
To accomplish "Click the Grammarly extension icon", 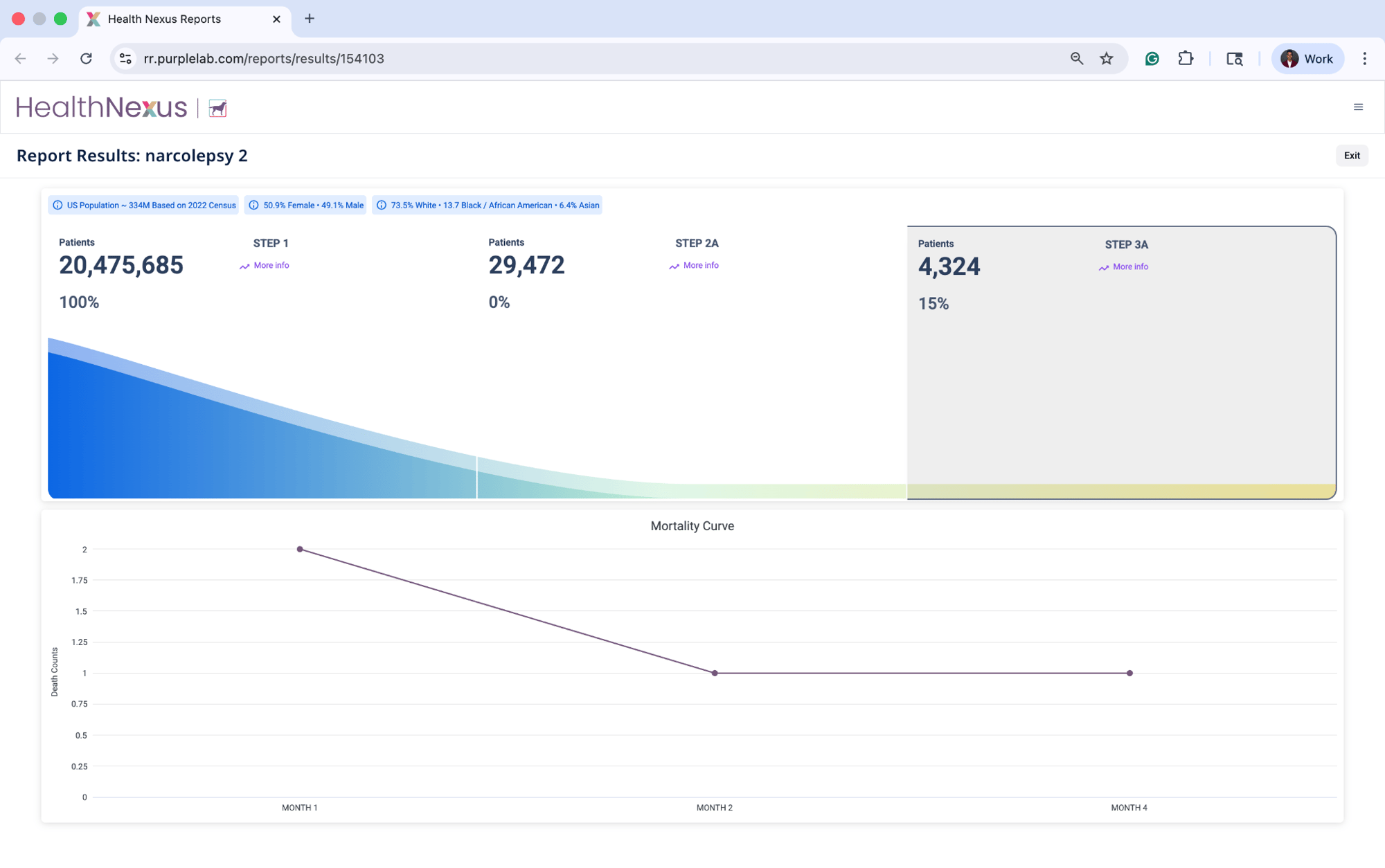I will (x=1152, y=59).
